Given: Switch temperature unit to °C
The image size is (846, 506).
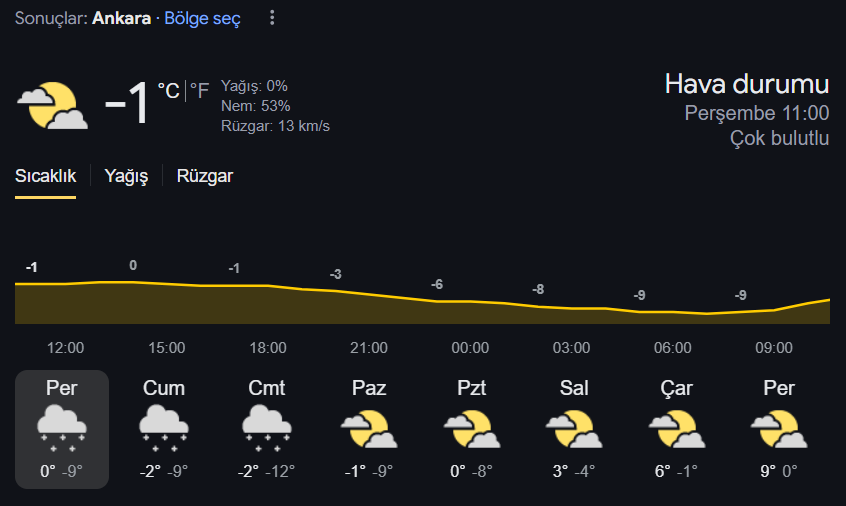Looking at the screenshot, I should (168, 91).
